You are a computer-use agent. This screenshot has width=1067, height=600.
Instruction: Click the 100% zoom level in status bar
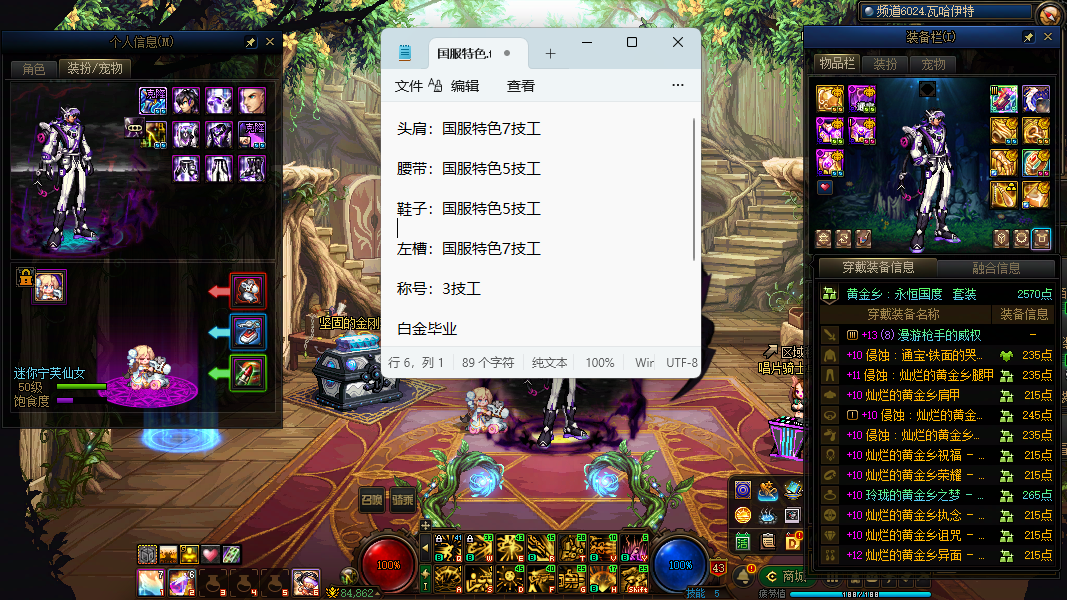pos(600,362)
